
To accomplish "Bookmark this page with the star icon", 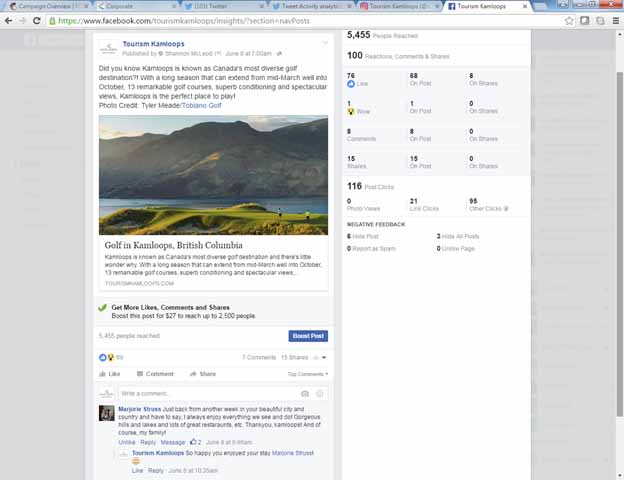I will pos(569,21).
